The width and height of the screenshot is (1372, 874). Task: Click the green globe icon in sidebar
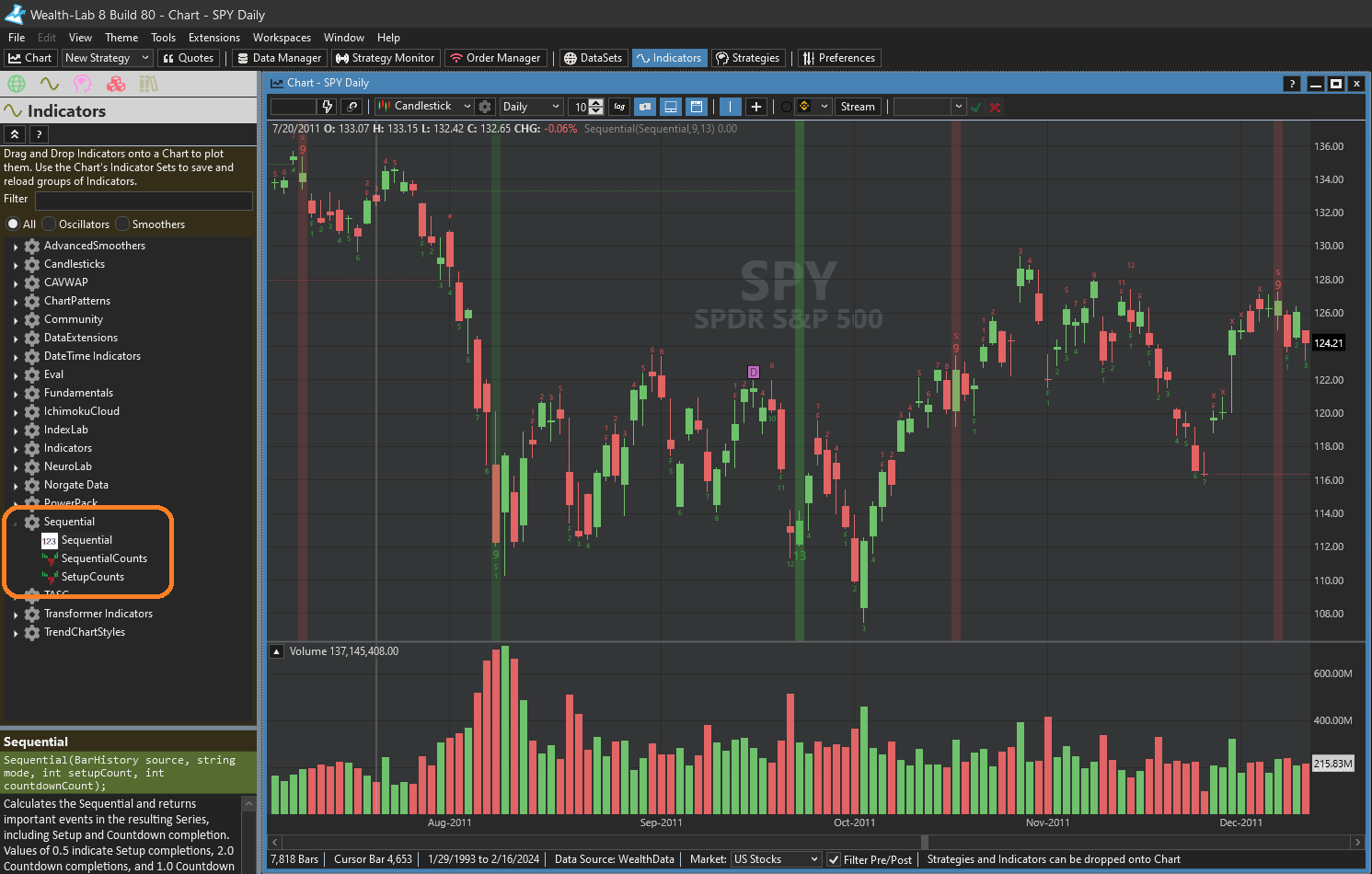click(17, 84)
